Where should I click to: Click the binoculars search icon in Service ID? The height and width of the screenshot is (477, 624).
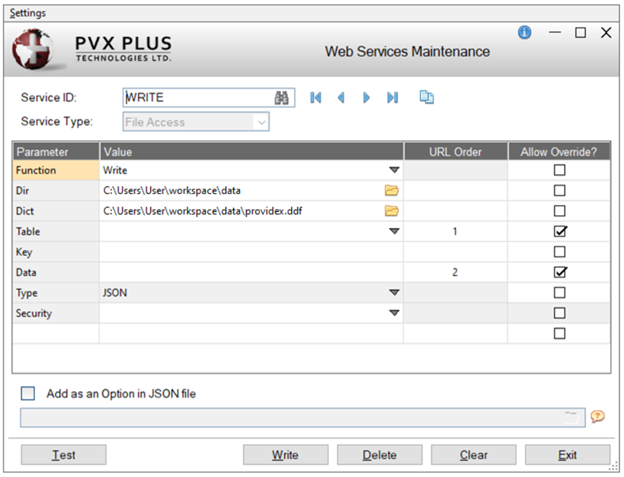coord(282,98)
